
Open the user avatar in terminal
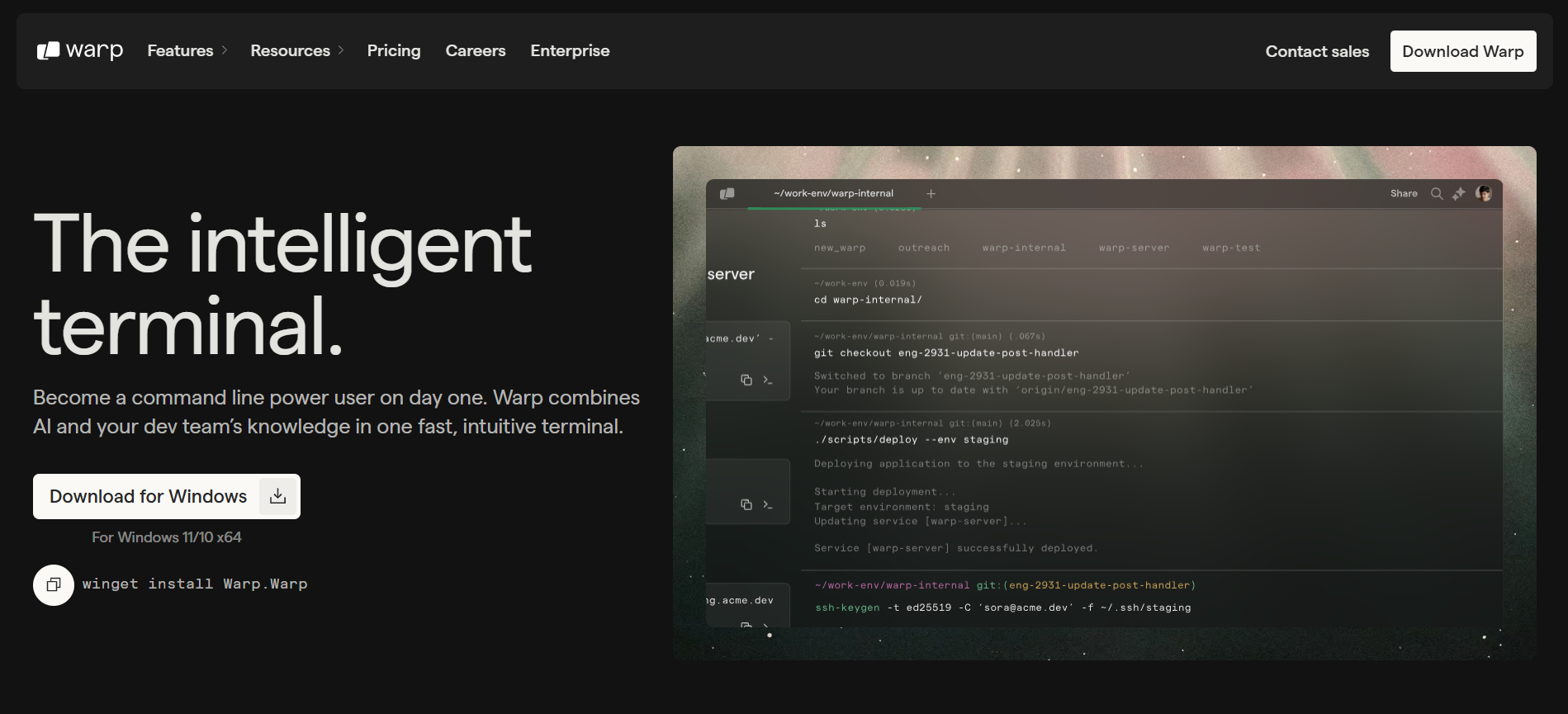[1484, 193]
